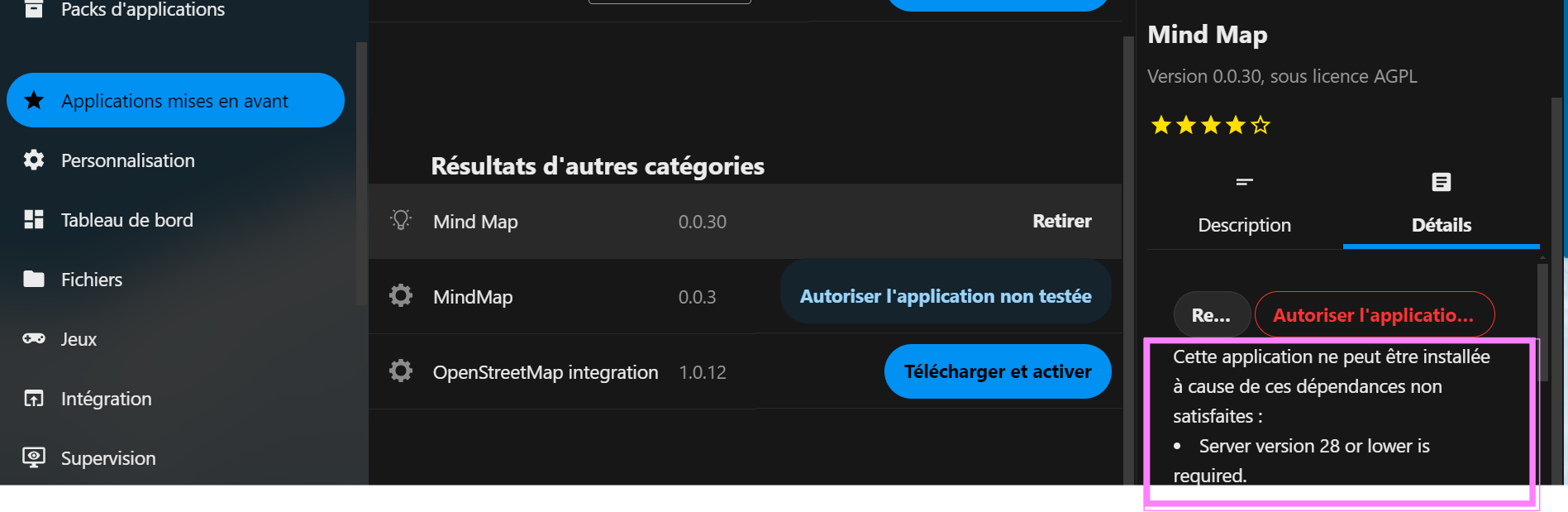The width and height of the screenshot is (1568, 512).
Task: Click the app list vertical scrollbar
Action: 1127,248
